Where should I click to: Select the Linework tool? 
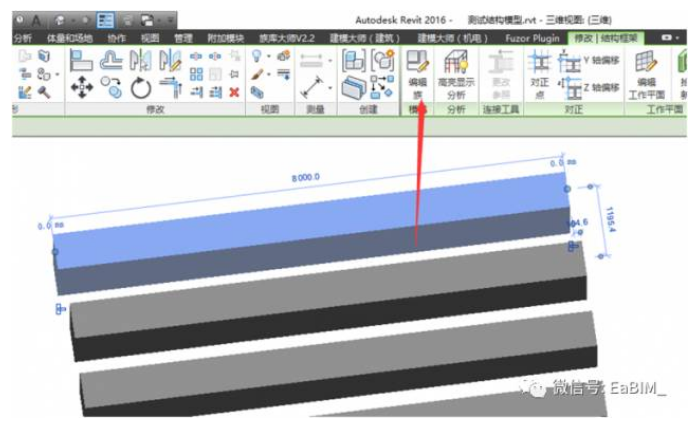point(283,74)
